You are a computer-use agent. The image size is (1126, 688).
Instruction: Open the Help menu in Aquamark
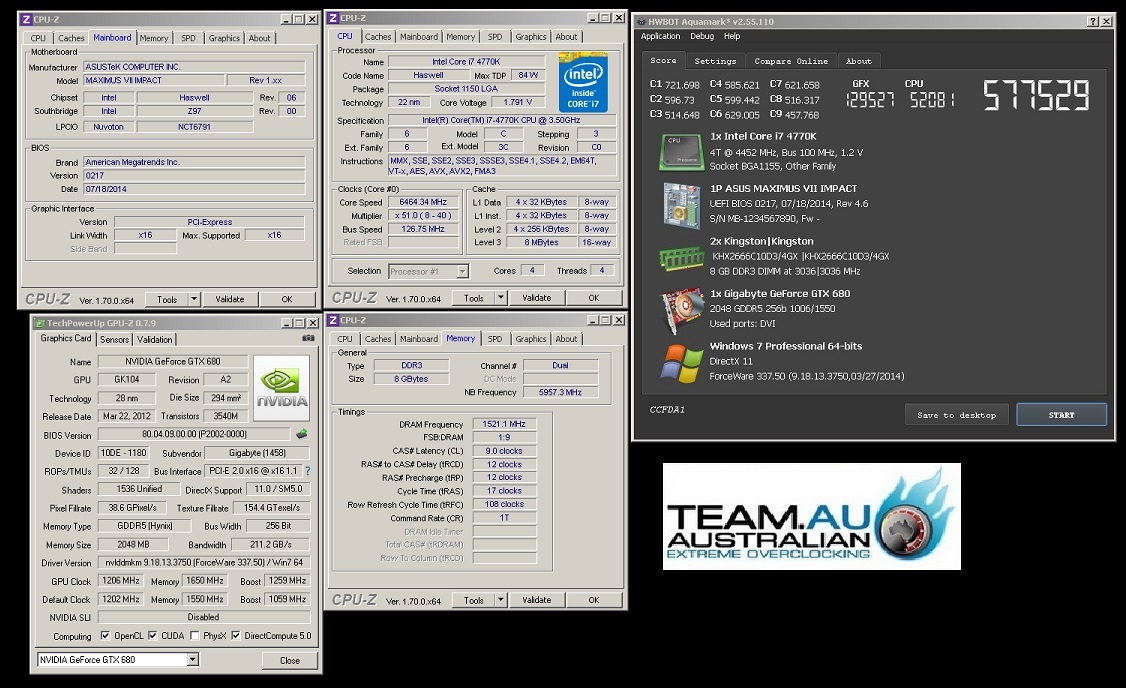[732, 36]
